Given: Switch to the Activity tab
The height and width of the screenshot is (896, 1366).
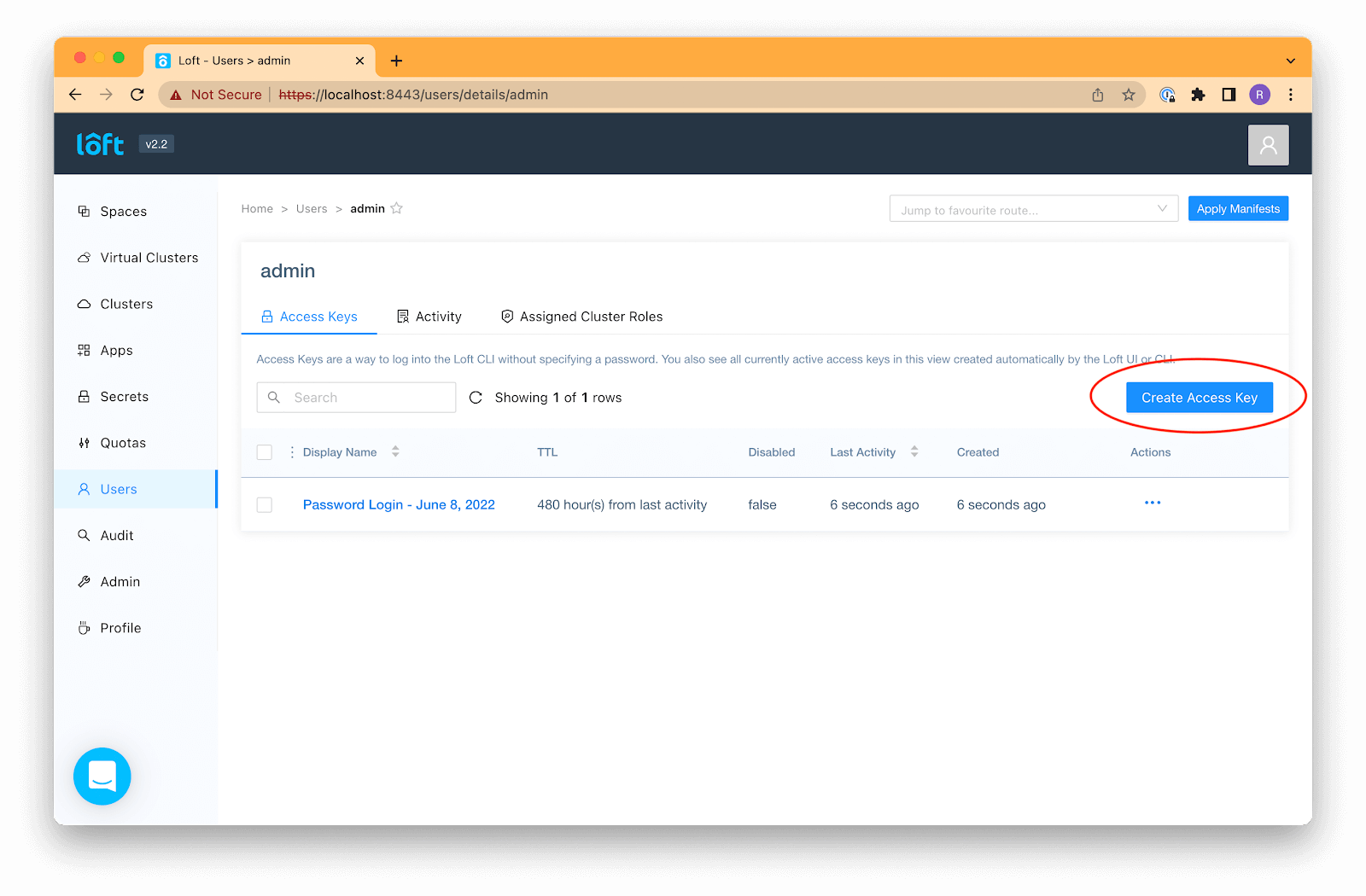Looking at the screenshot, I should (439, 316).
